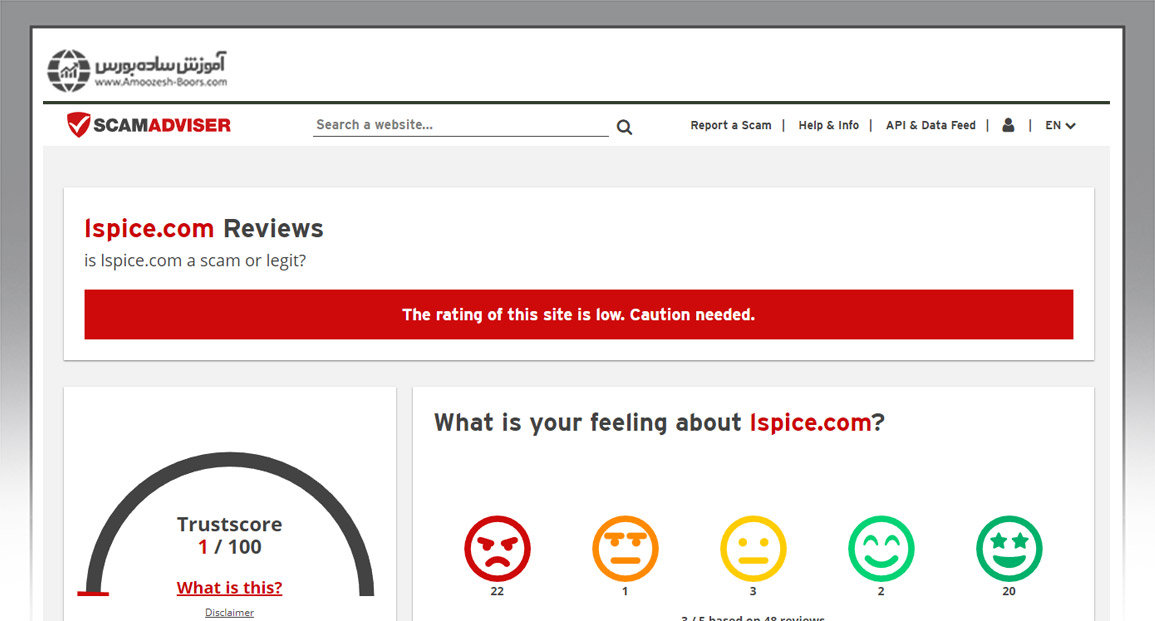Open the Report a Scam menu item
The width and height of the screenshot is (1155, 621).
(x=731, y=126)
